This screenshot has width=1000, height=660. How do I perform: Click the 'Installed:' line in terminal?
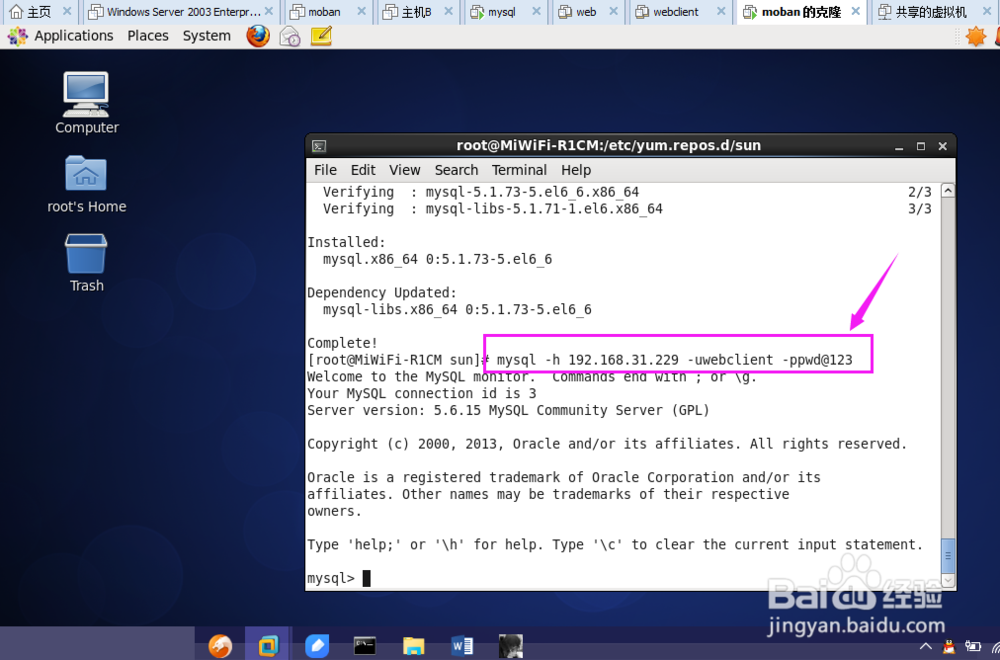[346, 242]
